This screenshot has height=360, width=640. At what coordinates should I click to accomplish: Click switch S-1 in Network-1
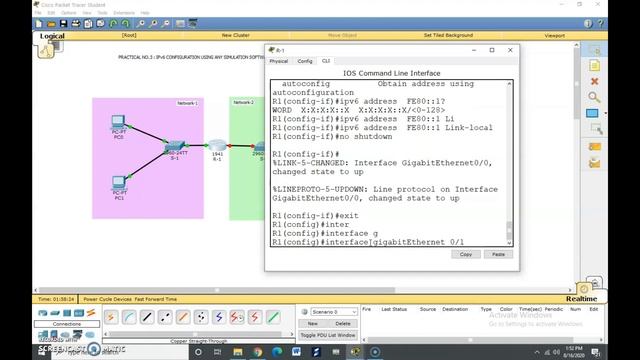click(x=175, y=146)
